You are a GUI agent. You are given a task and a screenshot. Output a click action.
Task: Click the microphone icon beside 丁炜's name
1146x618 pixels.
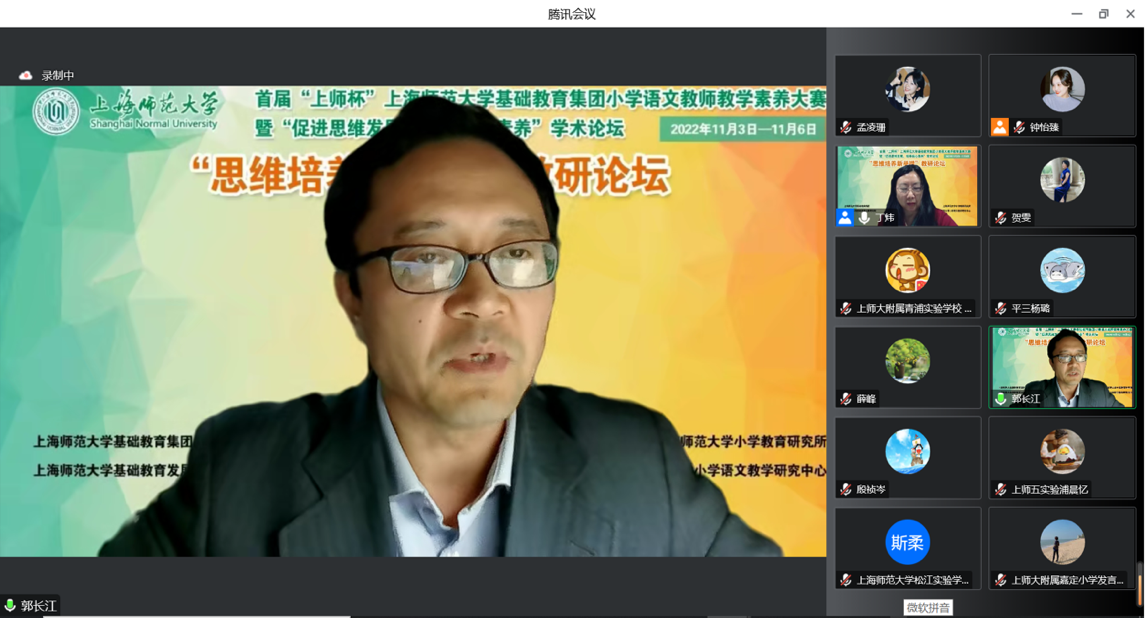point(864,217)
